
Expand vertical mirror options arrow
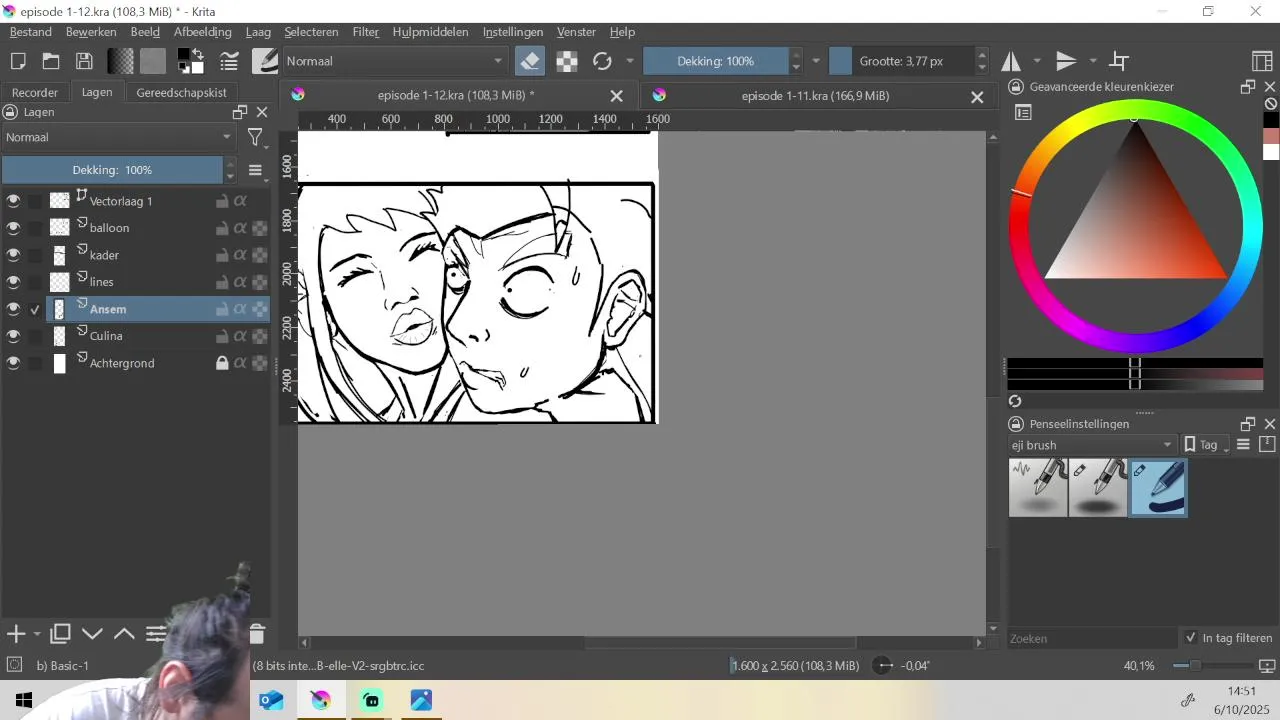coord(1093,61)
